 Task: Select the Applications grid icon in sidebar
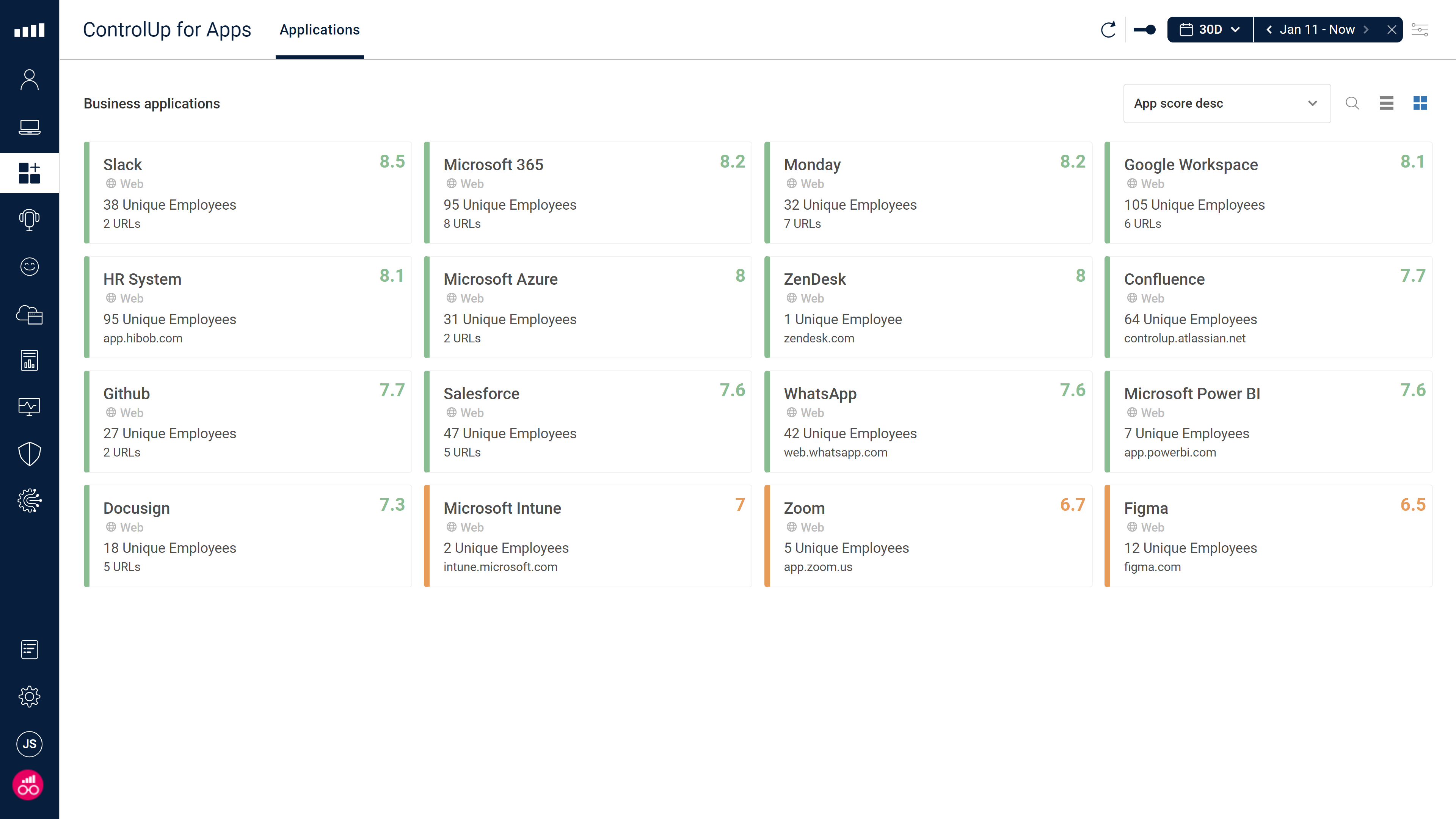(x=30, y=173)
